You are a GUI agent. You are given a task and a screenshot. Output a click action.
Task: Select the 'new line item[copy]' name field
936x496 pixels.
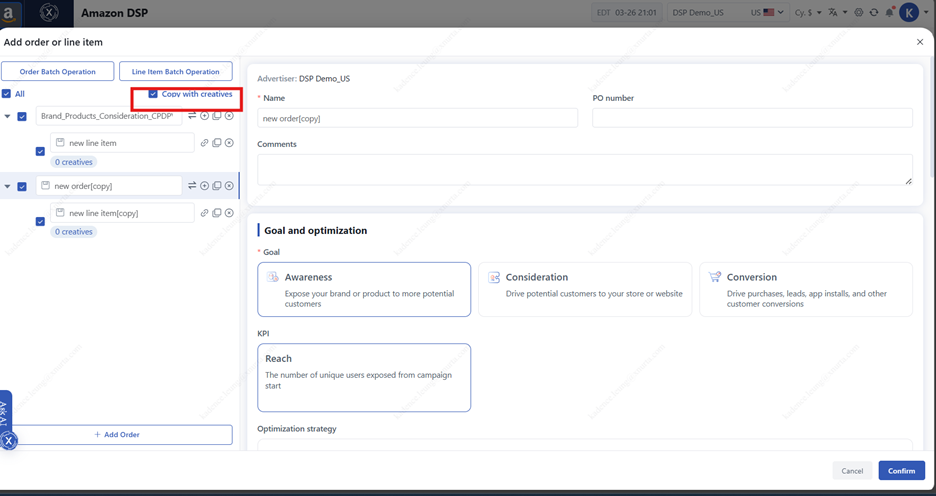(x=122, y=213)
